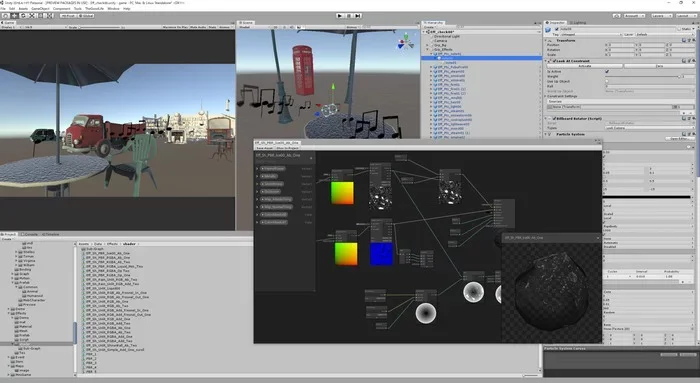The image size is (700, 383).
Task: Select the Scale tool in the toolbar
Action: [32, 16]
